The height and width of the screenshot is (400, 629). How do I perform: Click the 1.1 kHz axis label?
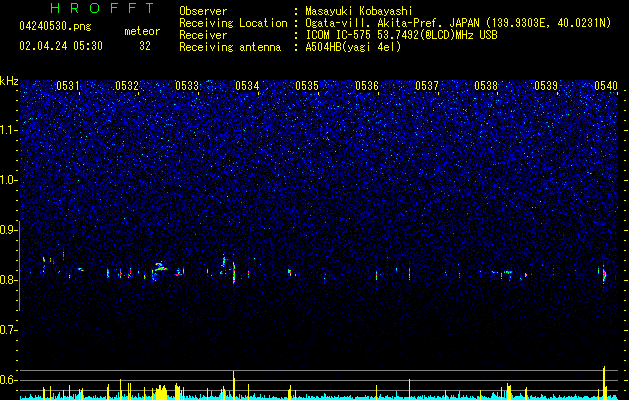[x=8, y=130]
